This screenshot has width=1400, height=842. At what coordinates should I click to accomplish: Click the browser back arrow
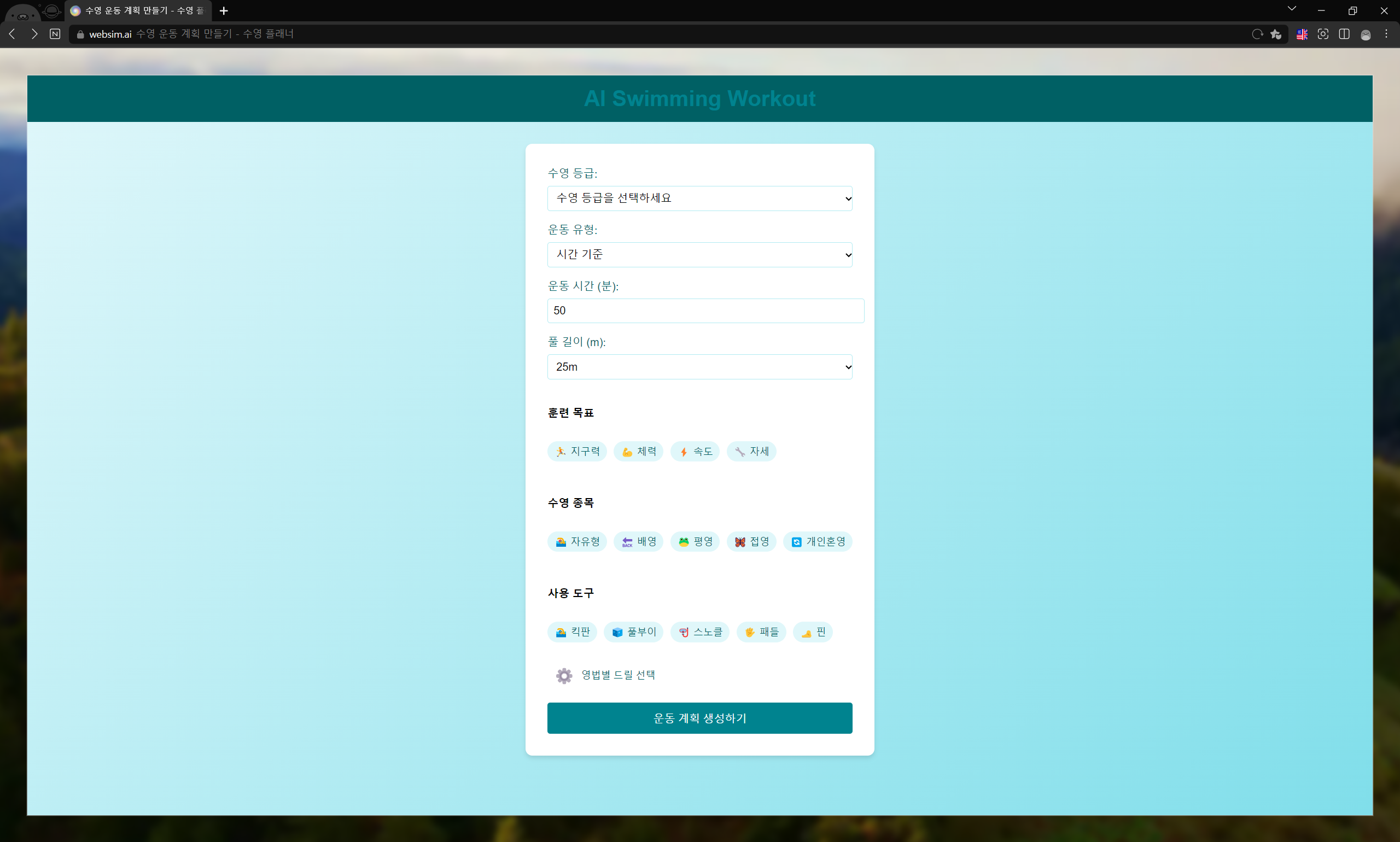click(12, 34)
